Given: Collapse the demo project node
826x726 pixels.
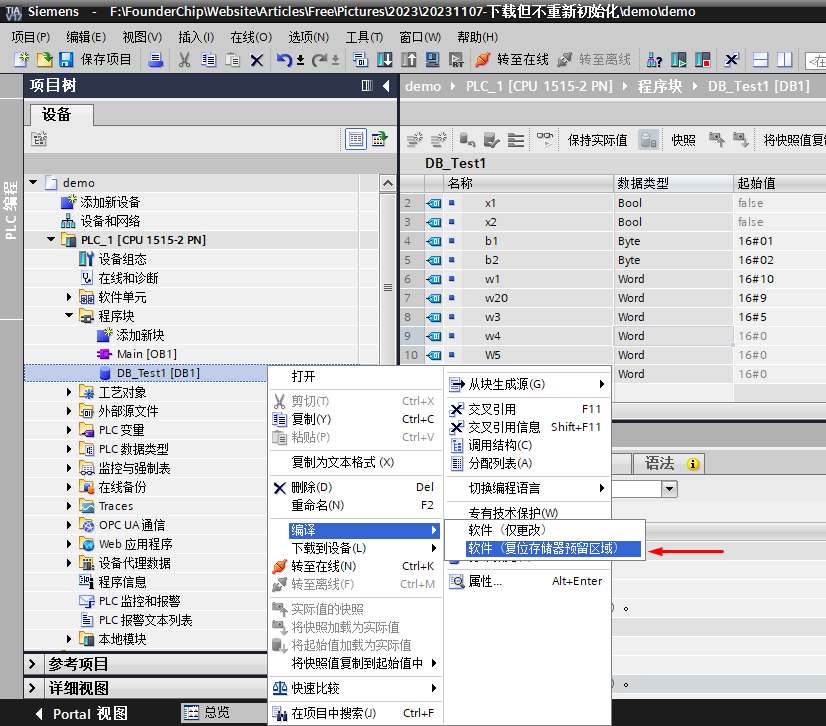Looking at the screenshot, I should (x=33, y=182).
